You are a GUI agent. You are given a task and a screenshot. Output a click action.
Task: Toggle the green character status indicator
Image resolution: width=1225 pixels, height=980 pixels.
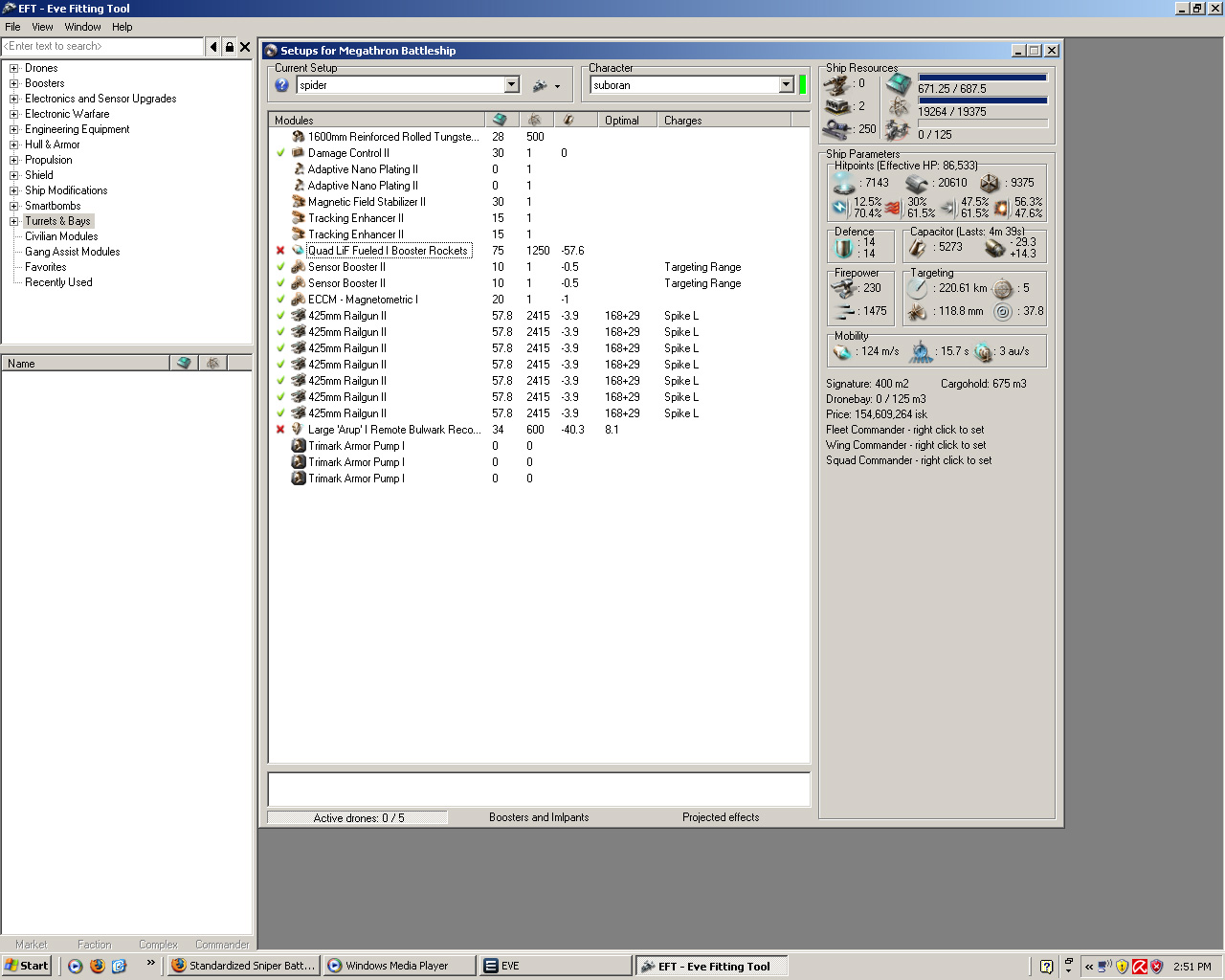click(x=802, y=85)
